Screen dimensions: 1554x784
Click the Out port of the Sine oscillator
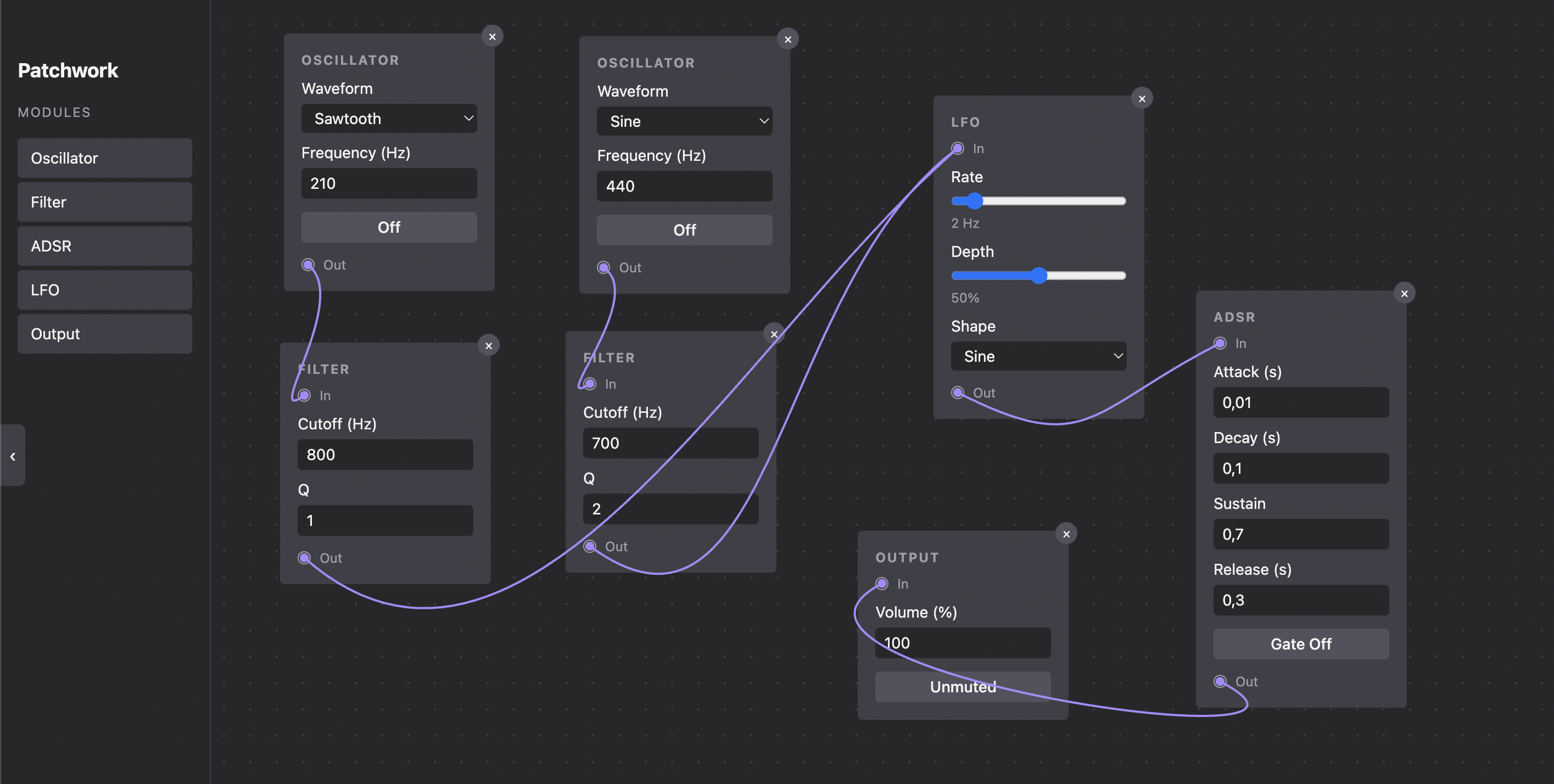point(604,267)
